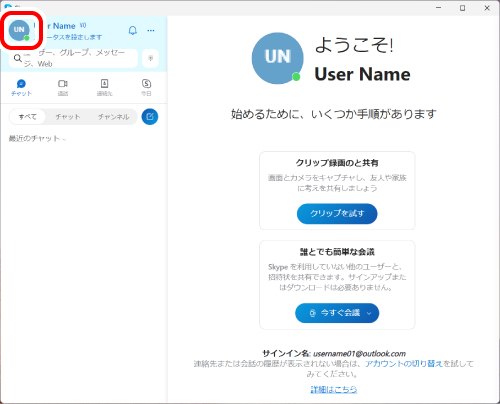Click the username01@outlook.com sign-in name
The image size is (500, 404).
[359, 354]
